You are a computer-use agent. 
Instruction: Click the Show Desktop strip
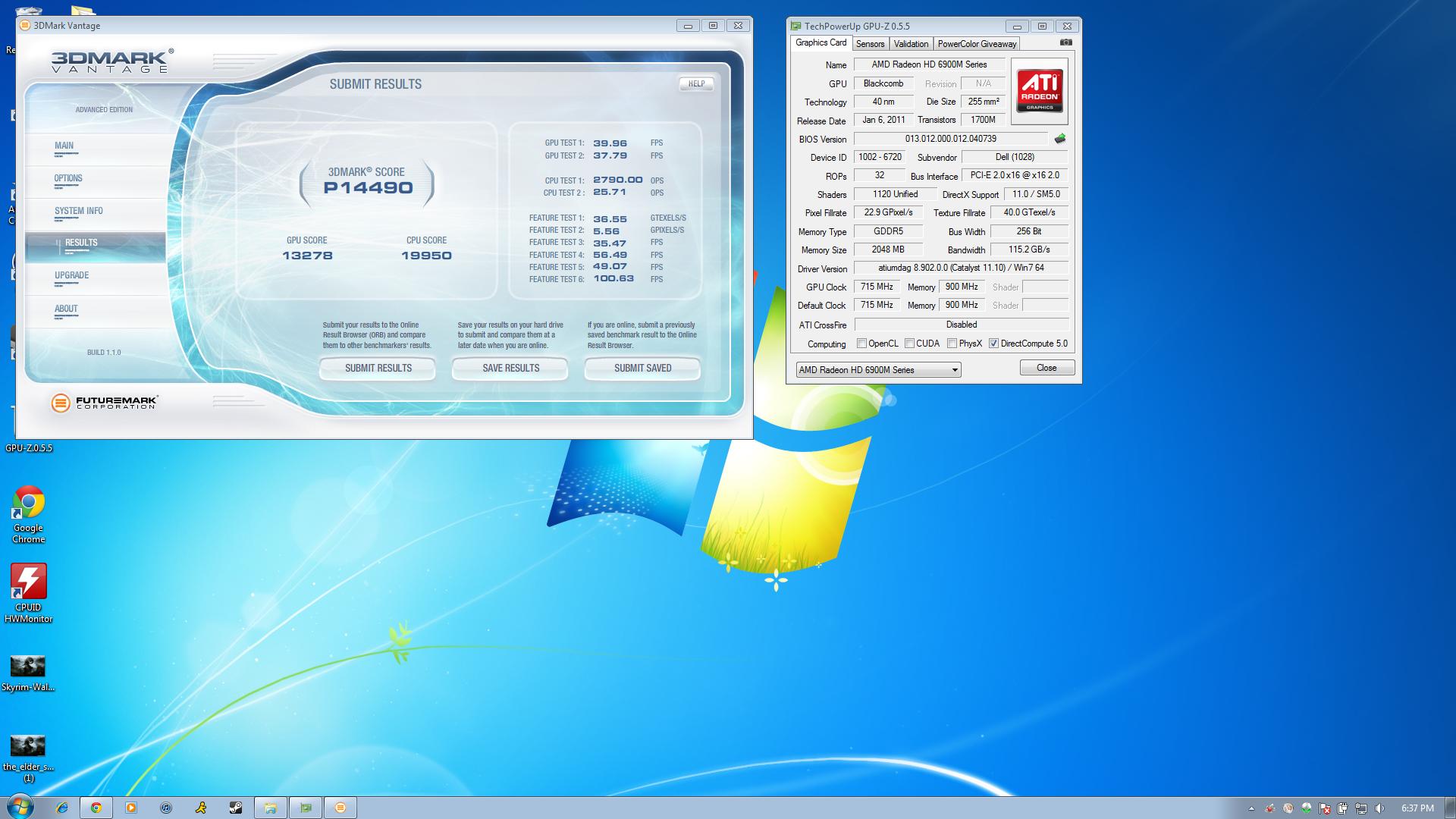(x=1450, y=808)
